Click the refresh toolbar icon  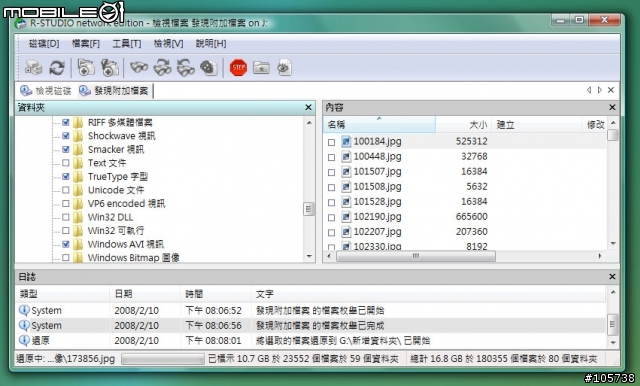click(x=57, y=68)
